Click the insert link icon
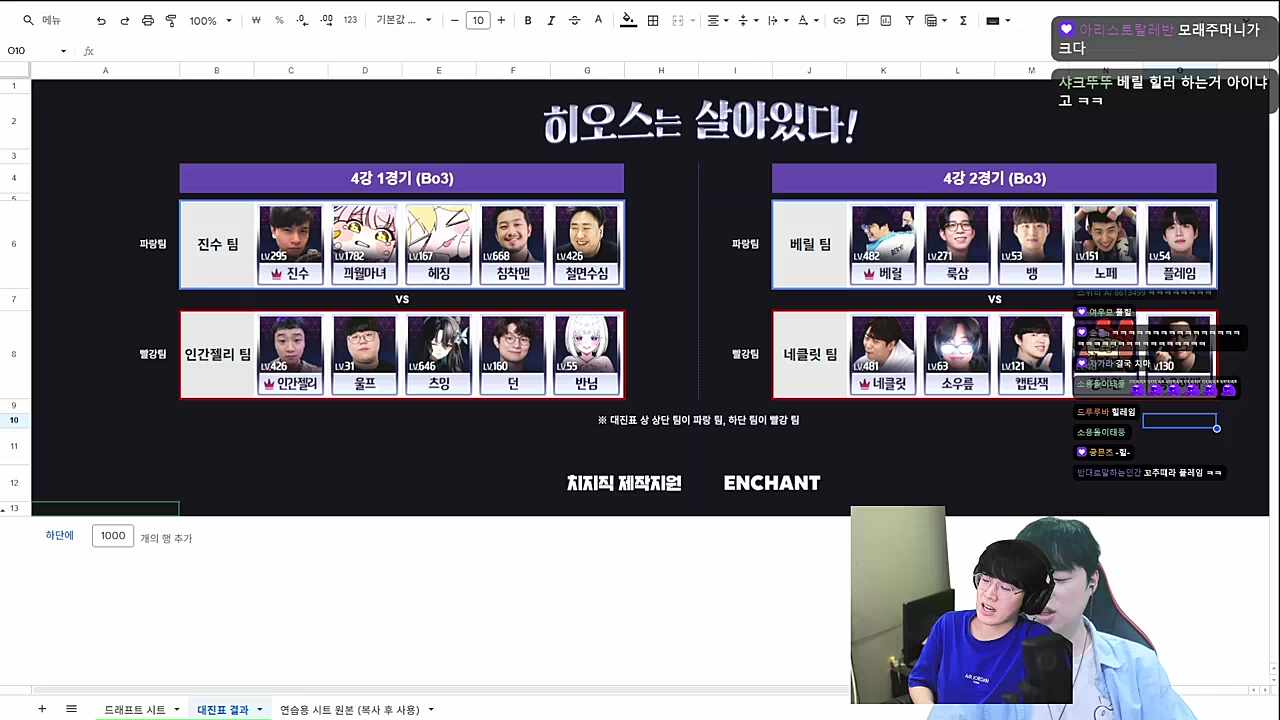Screen dimensions: 1280x720 click(x=839, y=20)
